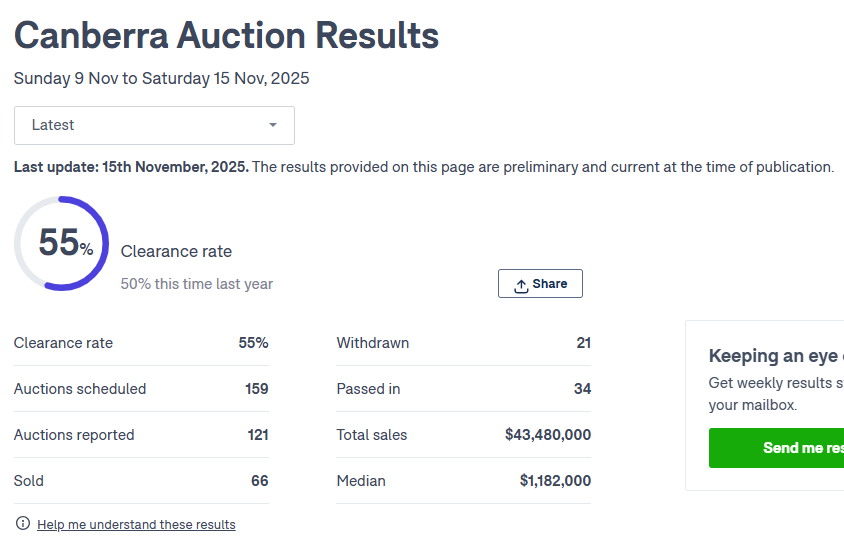Open the Latest results dropdown
This screenshot has height=546, width=844.
point(154,125)
